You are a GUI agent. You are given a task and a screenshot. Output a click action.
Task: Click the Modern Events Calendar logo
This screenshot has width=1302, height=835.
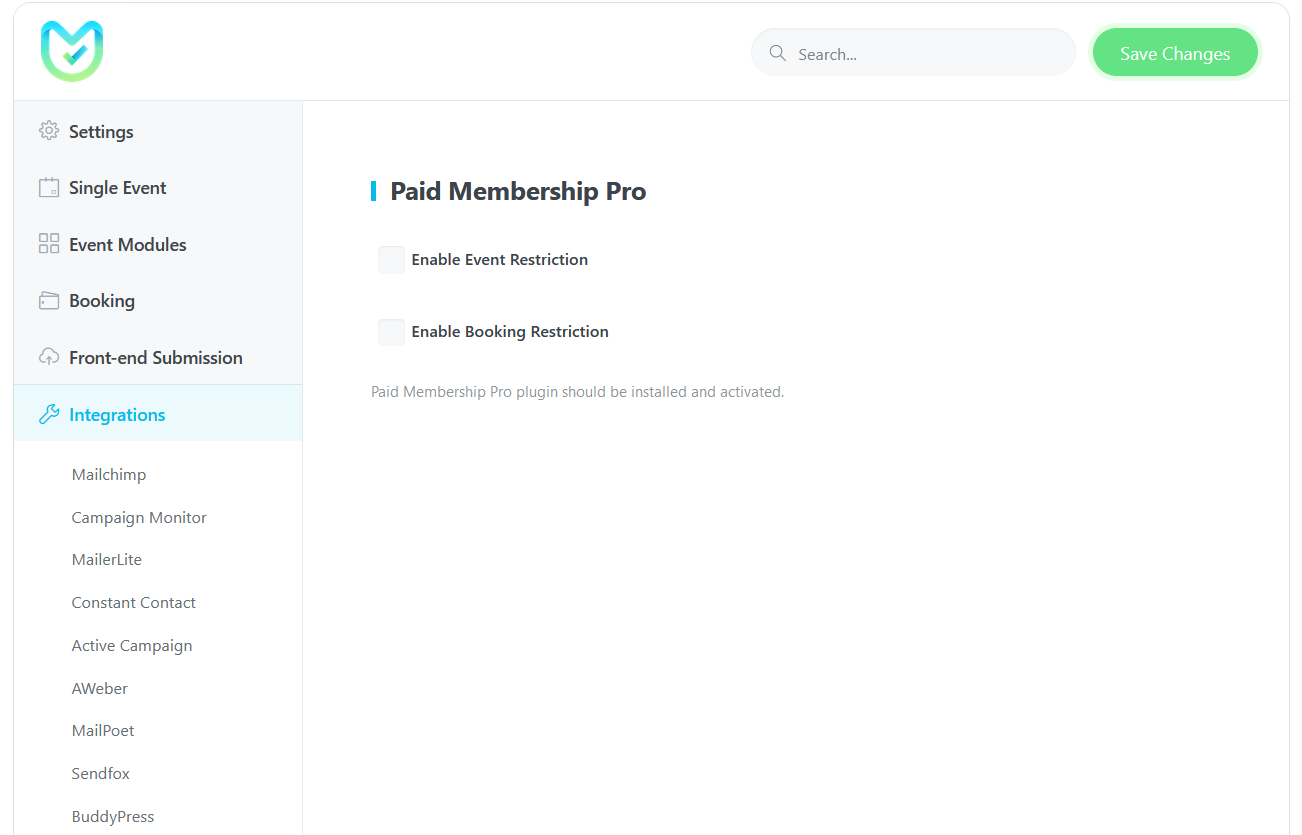[72, 51]
